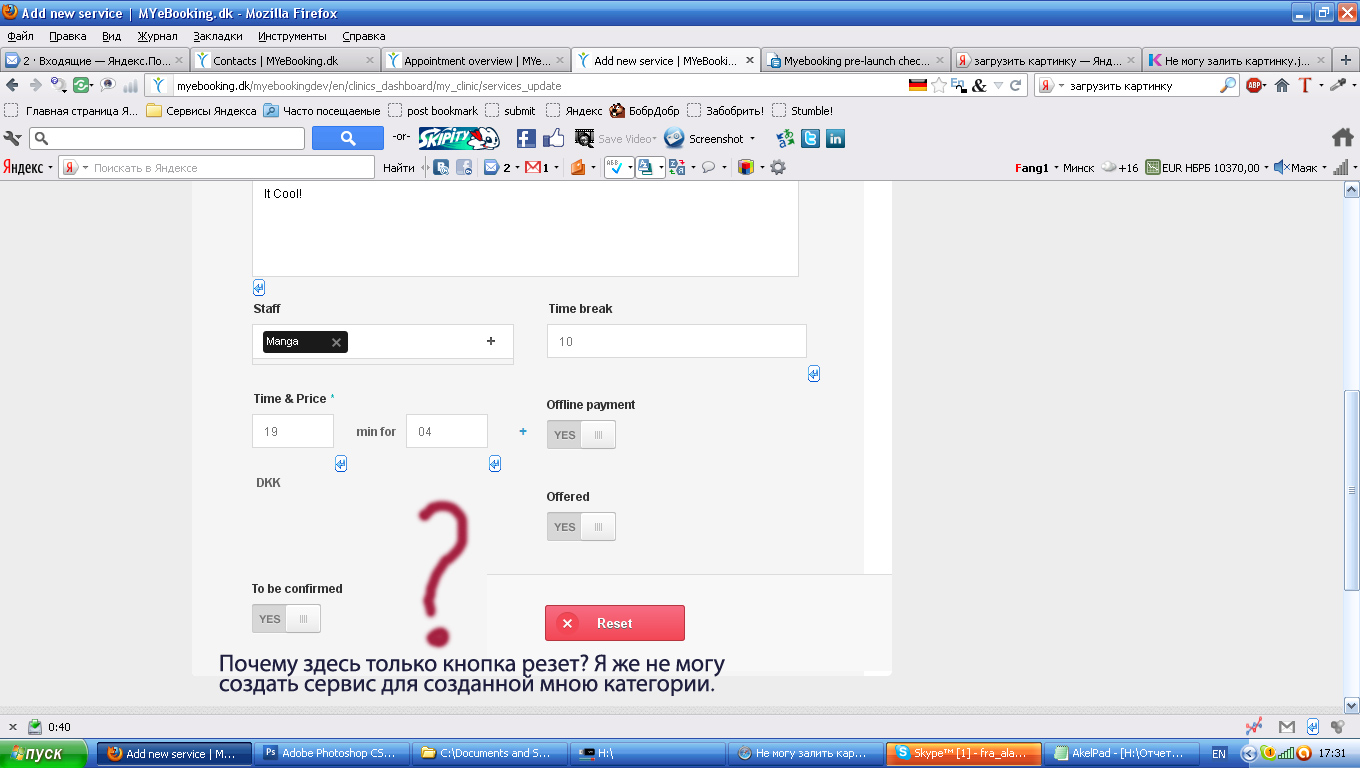Click the red T text icon
The height and width of the screenshot is (768, 1360).
coord(1305,86)
